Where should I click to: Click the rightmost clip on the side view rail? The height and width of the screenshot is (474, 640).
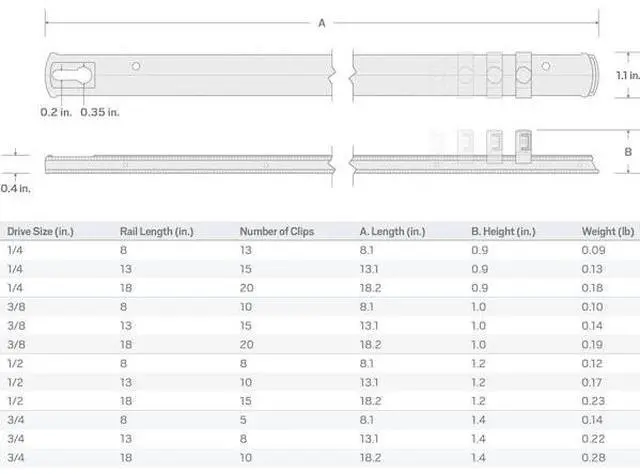click(522, 144)
